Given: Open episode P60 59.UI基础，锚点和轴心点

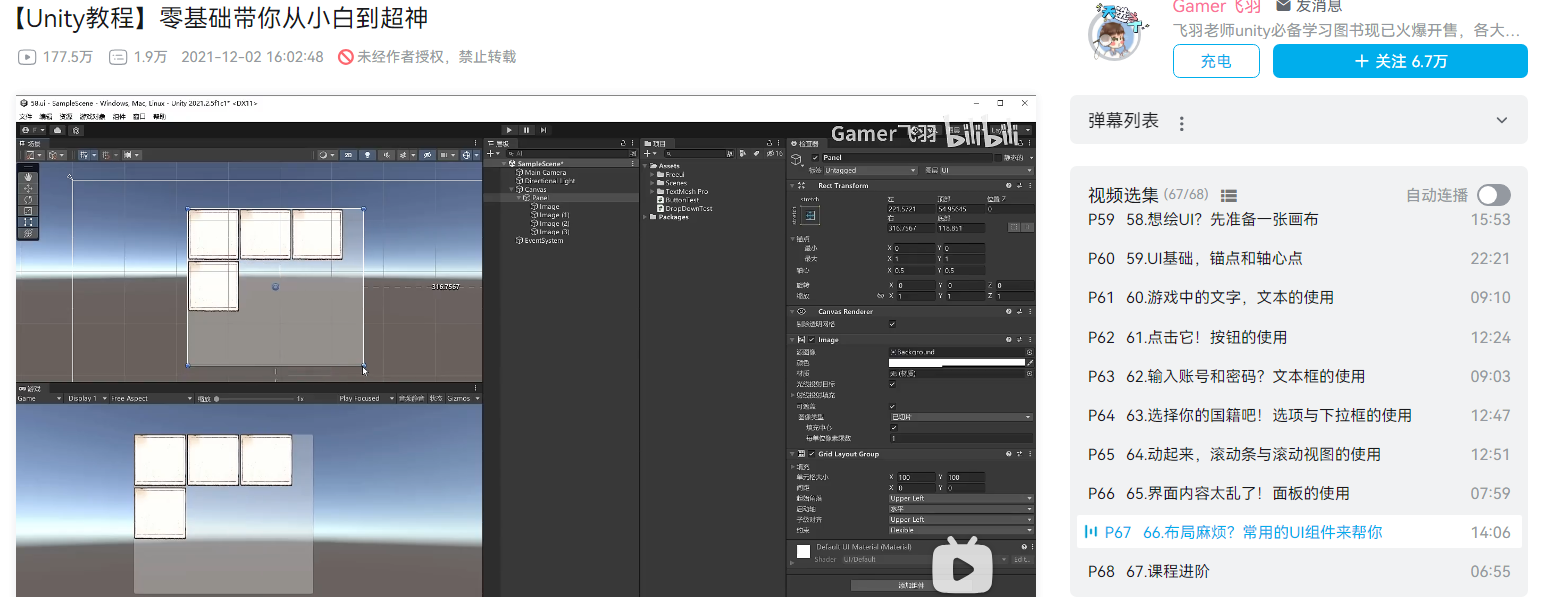Looking at the screenshot, I should [1299, 258].
